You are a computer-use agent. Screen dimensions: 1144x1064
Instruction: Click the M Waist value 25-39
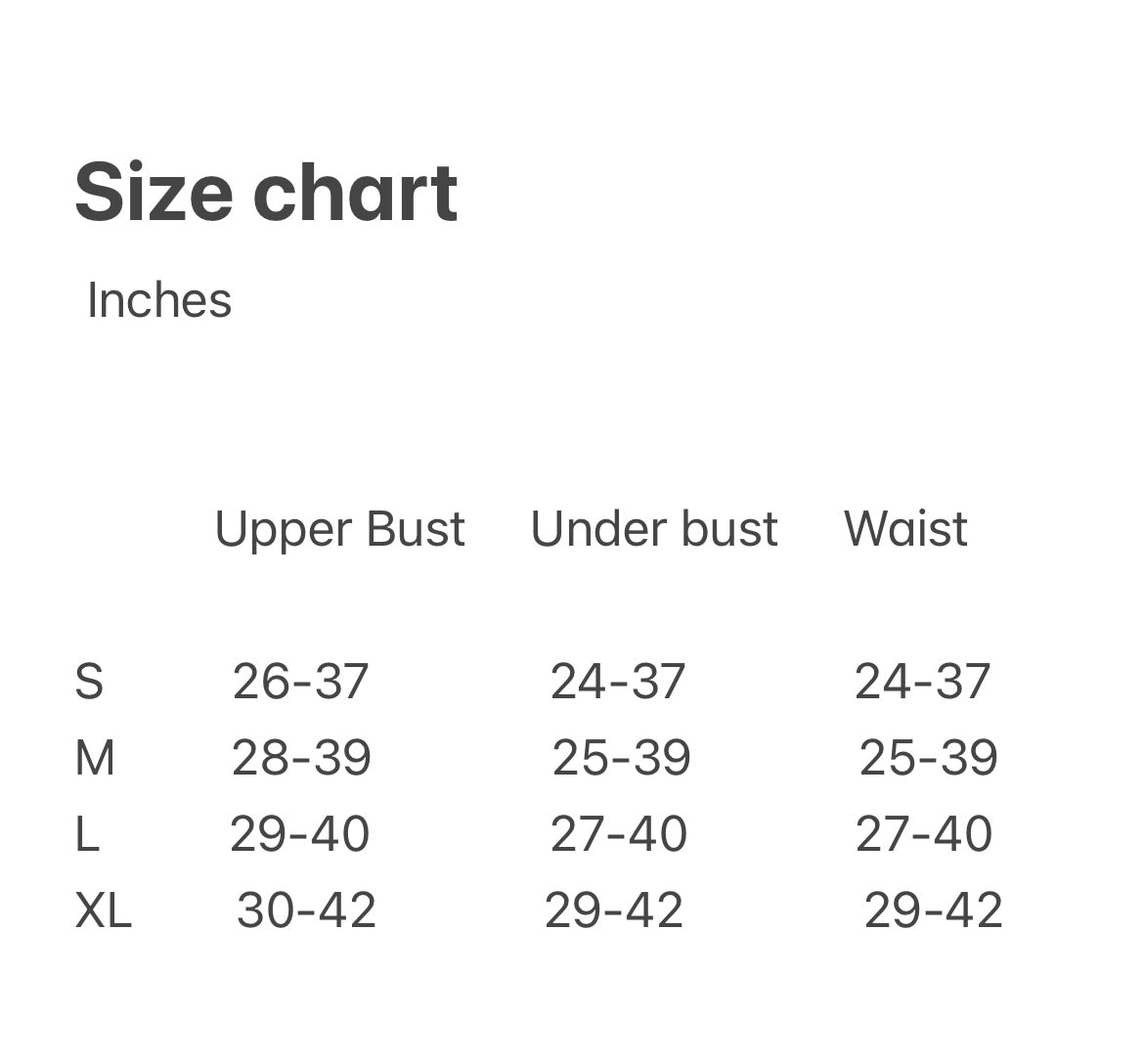pyautogui.click(x=928, y=758)
